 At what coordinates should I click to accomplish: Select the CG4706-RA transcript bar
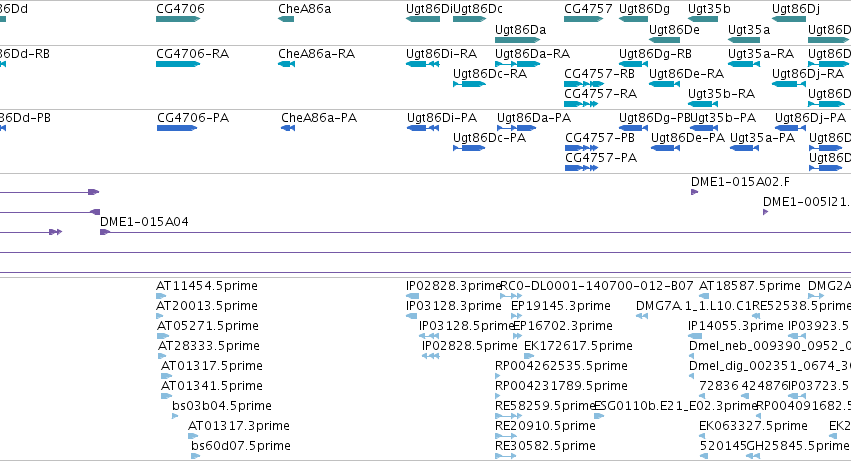tap(178, 64)
